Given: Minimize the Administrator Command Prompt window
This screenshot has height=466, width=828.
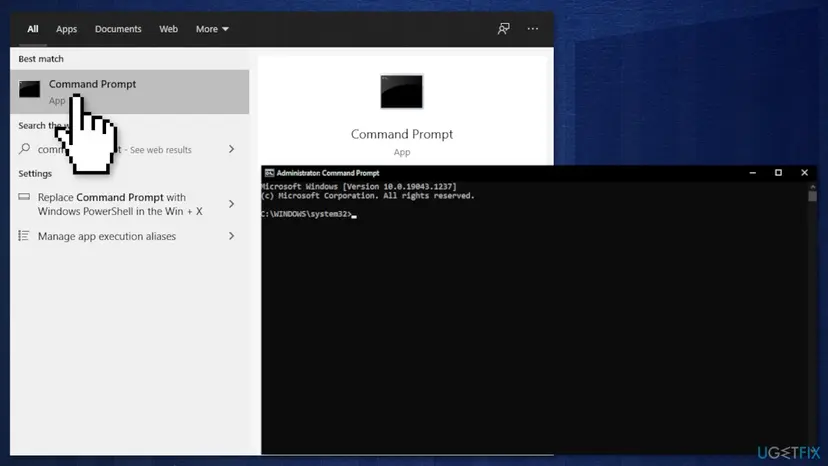Looking at the screenshot, I should point(752,173).
